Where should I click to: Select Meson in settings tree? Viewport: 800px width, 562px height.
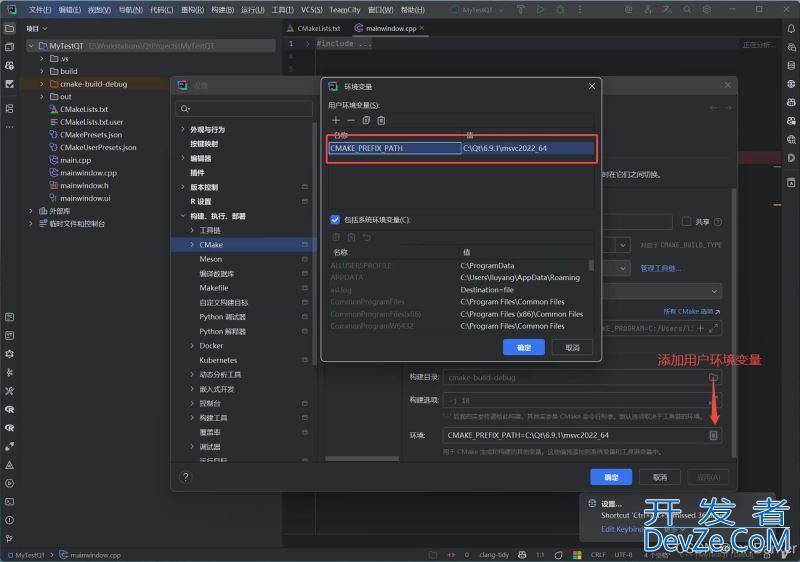[x=211, y=259]
